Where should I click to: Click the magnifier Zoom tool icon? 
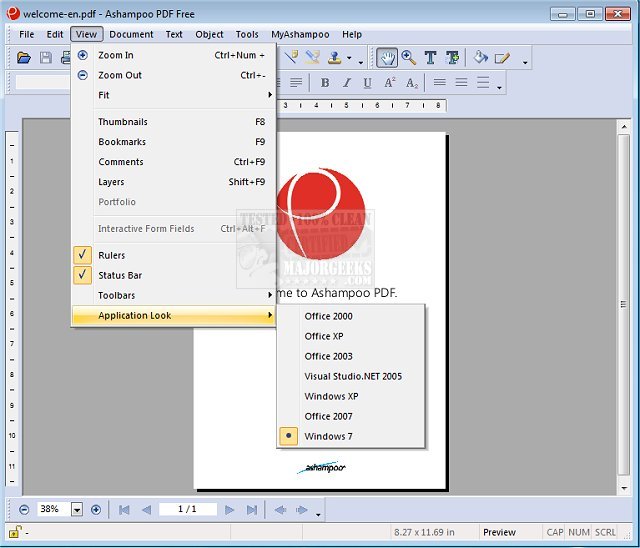[409, 58]
